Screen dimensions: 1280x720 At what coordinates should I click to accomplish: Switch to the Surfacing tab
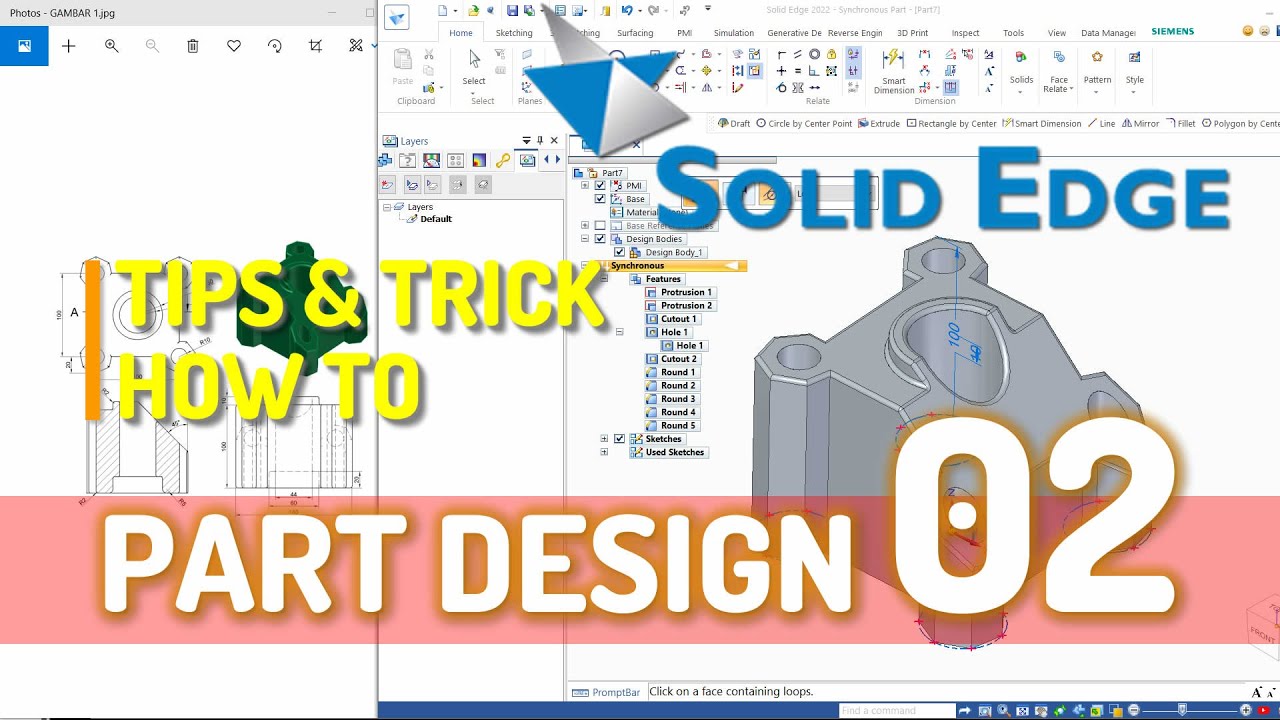click(635, 33)
